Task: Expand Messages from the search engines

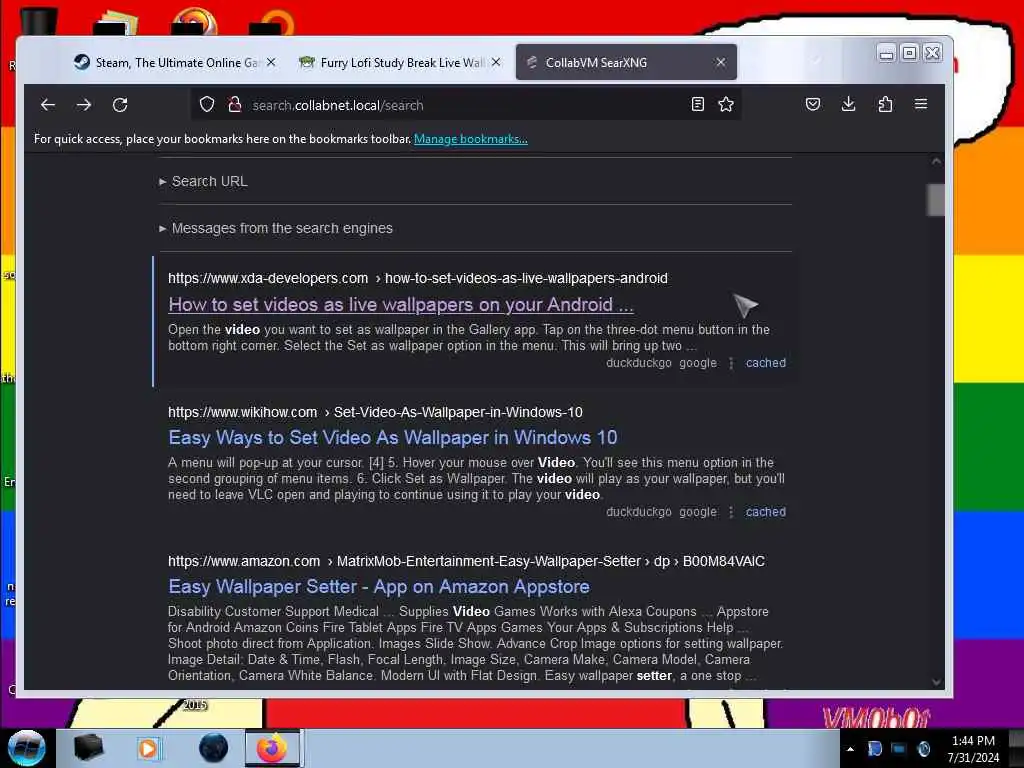Action: coord(276,229)
